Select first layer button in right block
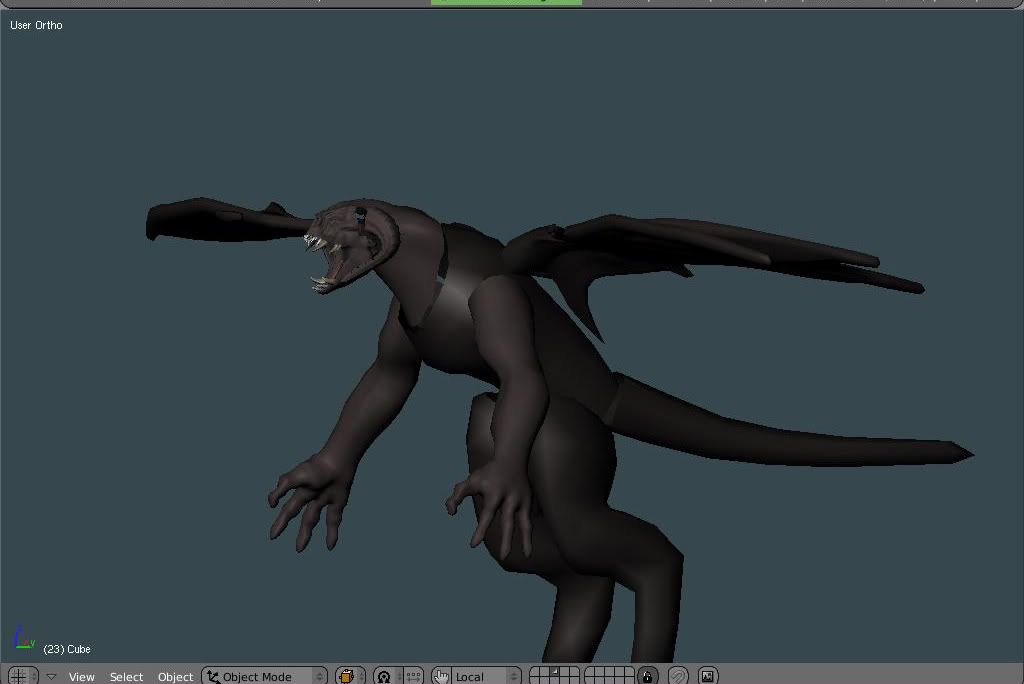 coord(591,672)
